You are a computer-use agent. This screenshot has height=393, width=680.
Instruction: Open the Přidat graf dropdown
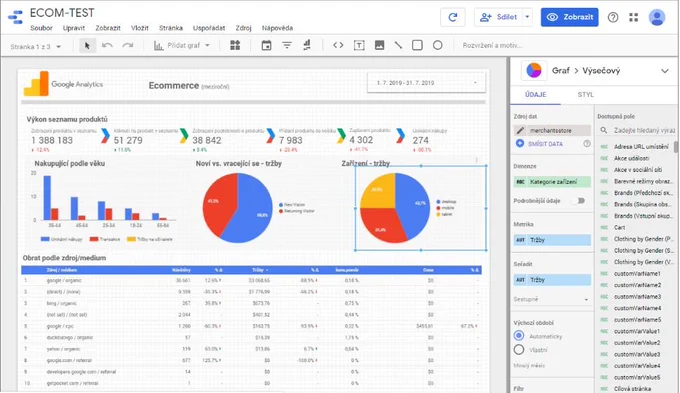pos(182,45)
